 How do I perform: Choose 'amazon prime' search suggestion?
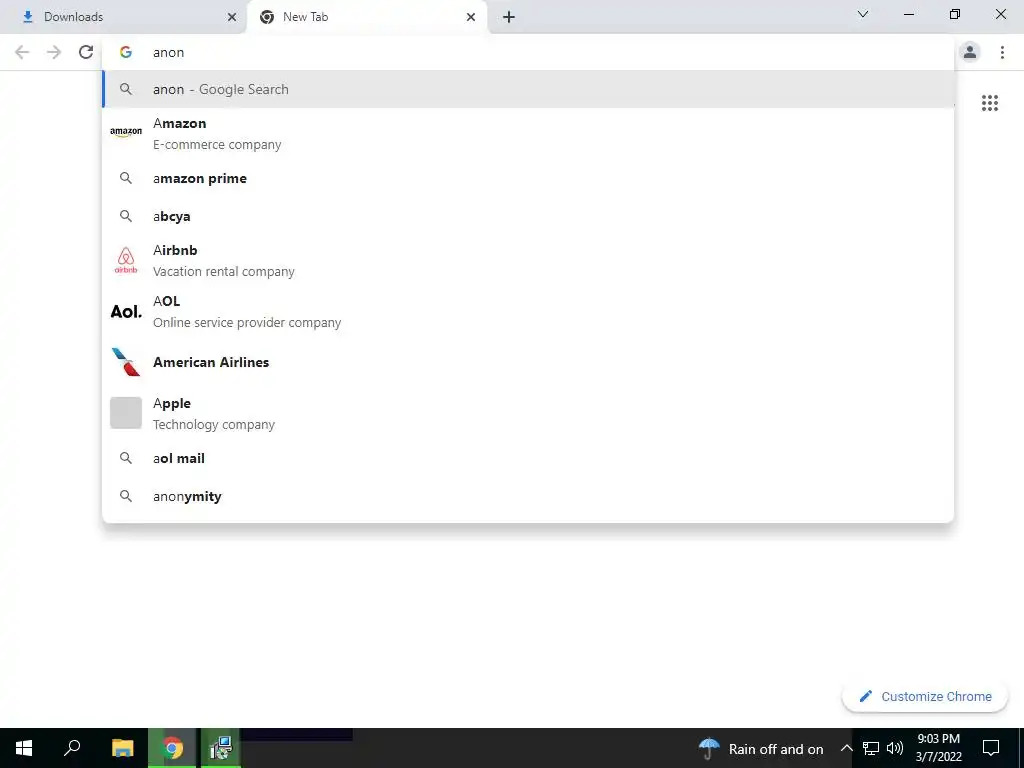(528, 178)
